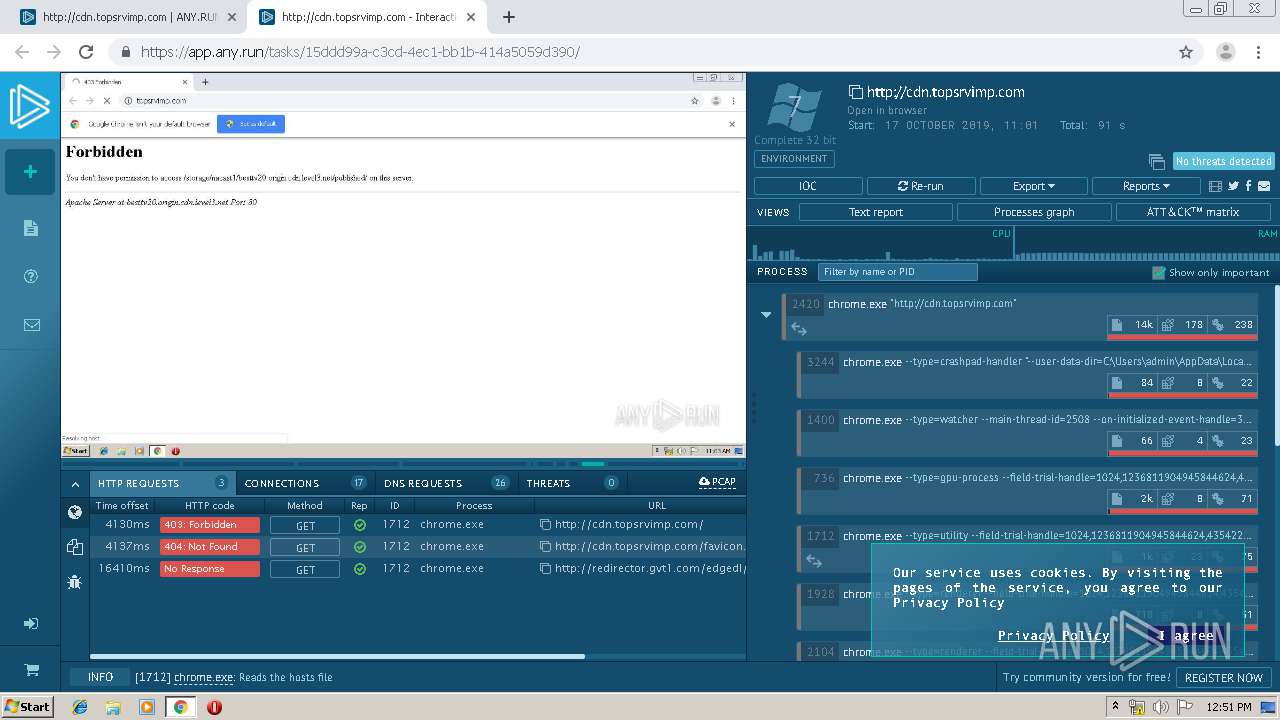The height and width of the screenshot is (720, 1280).
Task: Share the task on Twitter
Action: 1233,186
